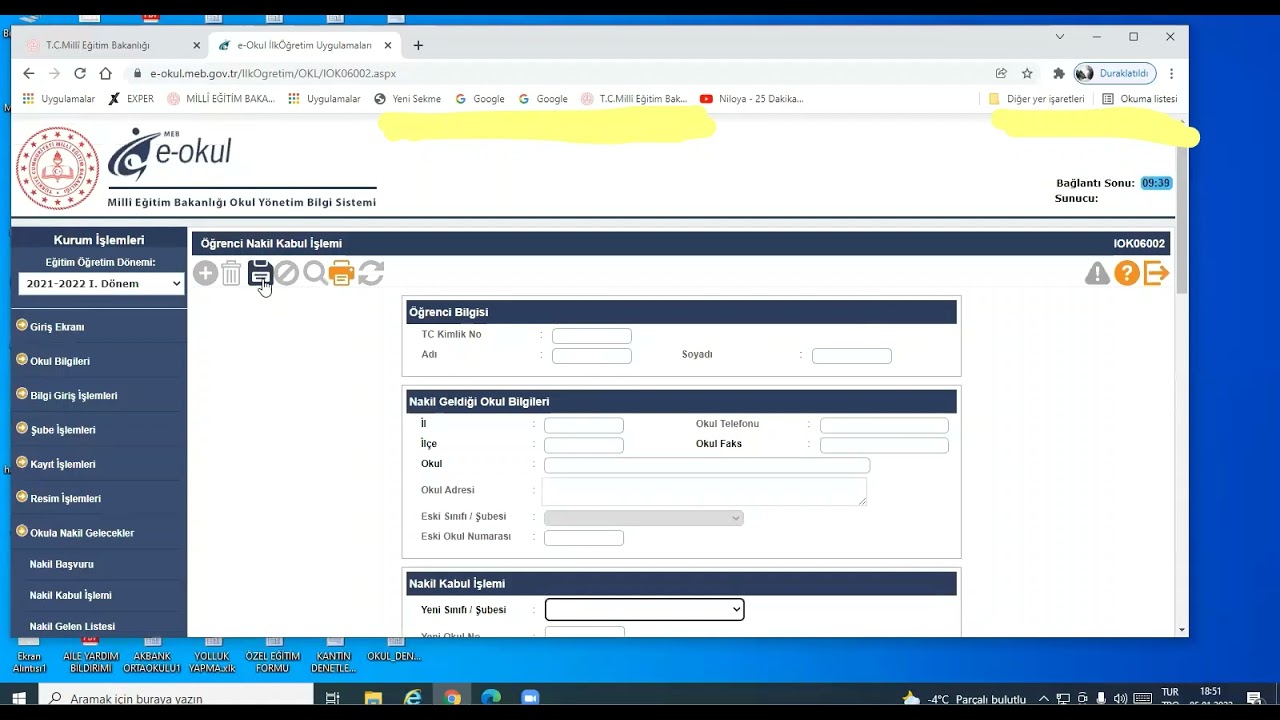The width and height of the screenshot is (1280, 720).
Task: Open Chrome extensions puzzle icon
Action: pos(1059,73)
